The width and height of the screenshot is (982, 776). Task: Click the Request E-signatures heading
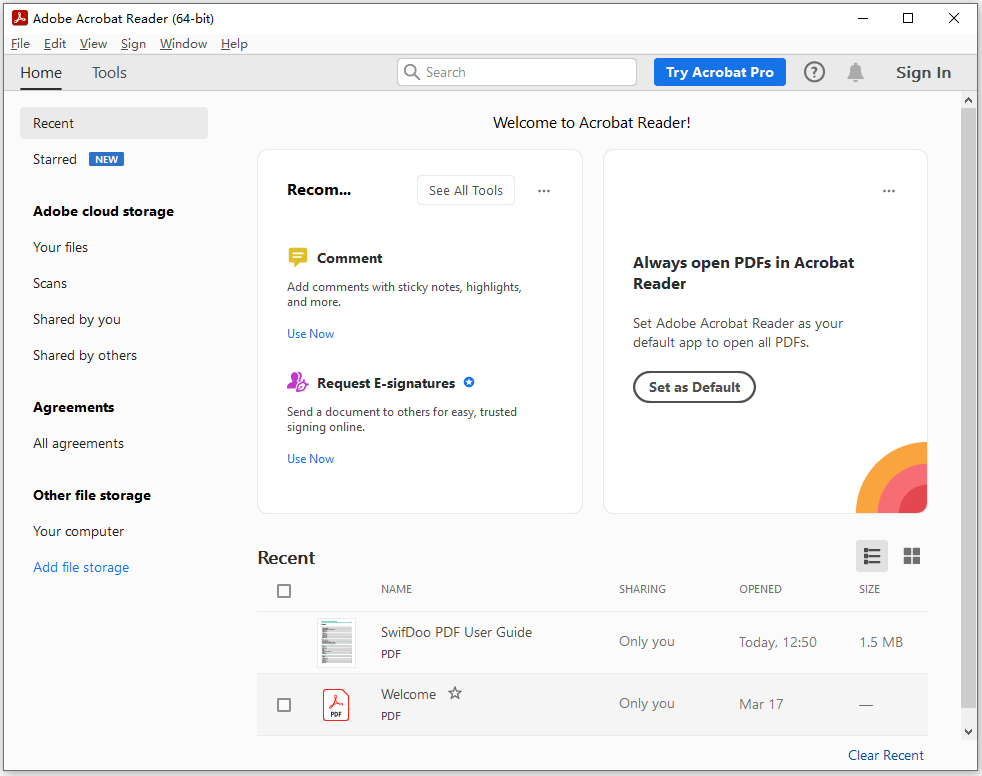pos(386,383)
